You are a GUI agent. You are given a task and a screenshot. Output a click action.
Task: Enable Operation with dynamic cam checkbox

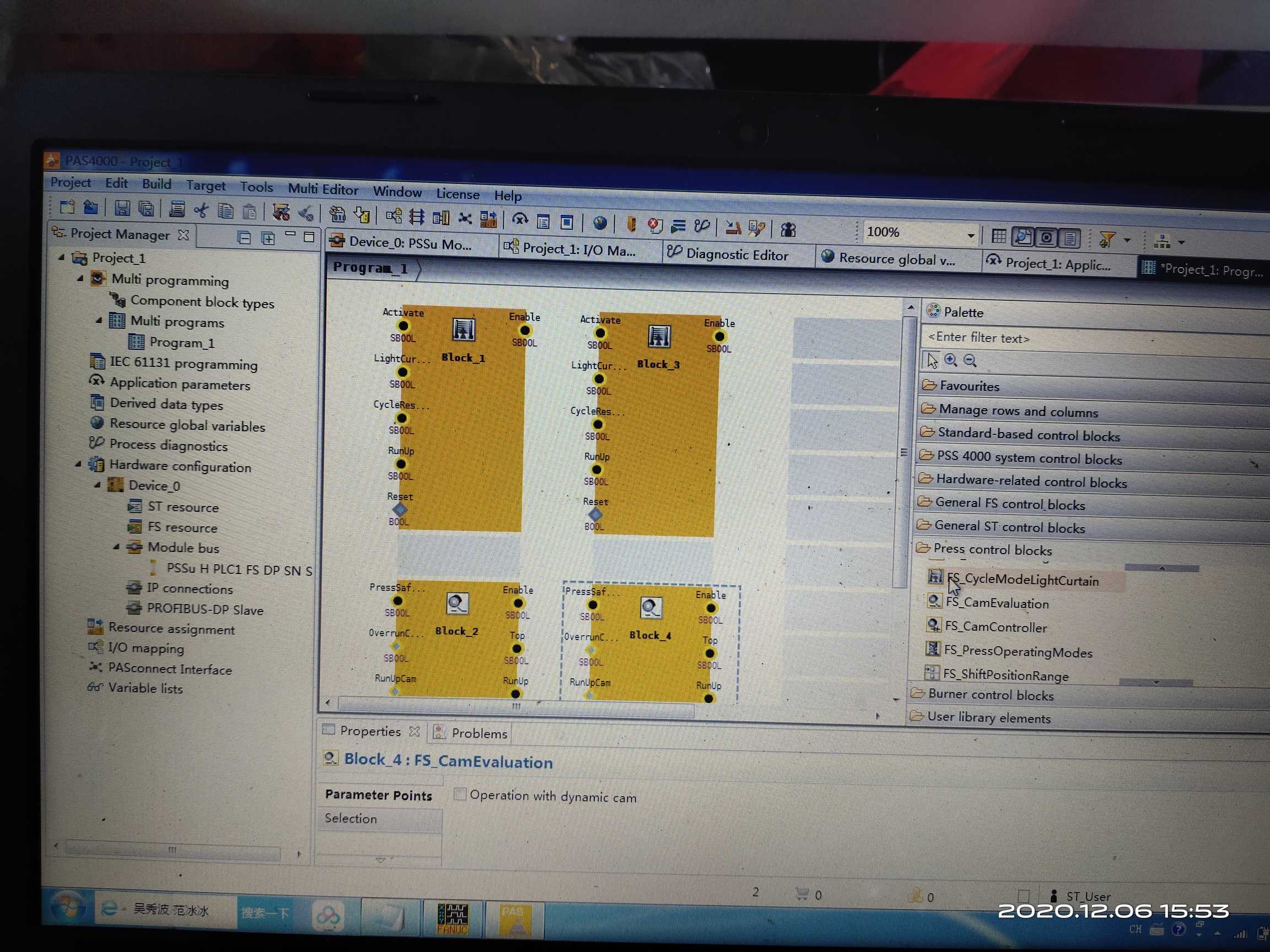pyautogui.click(x=459, y=794)
